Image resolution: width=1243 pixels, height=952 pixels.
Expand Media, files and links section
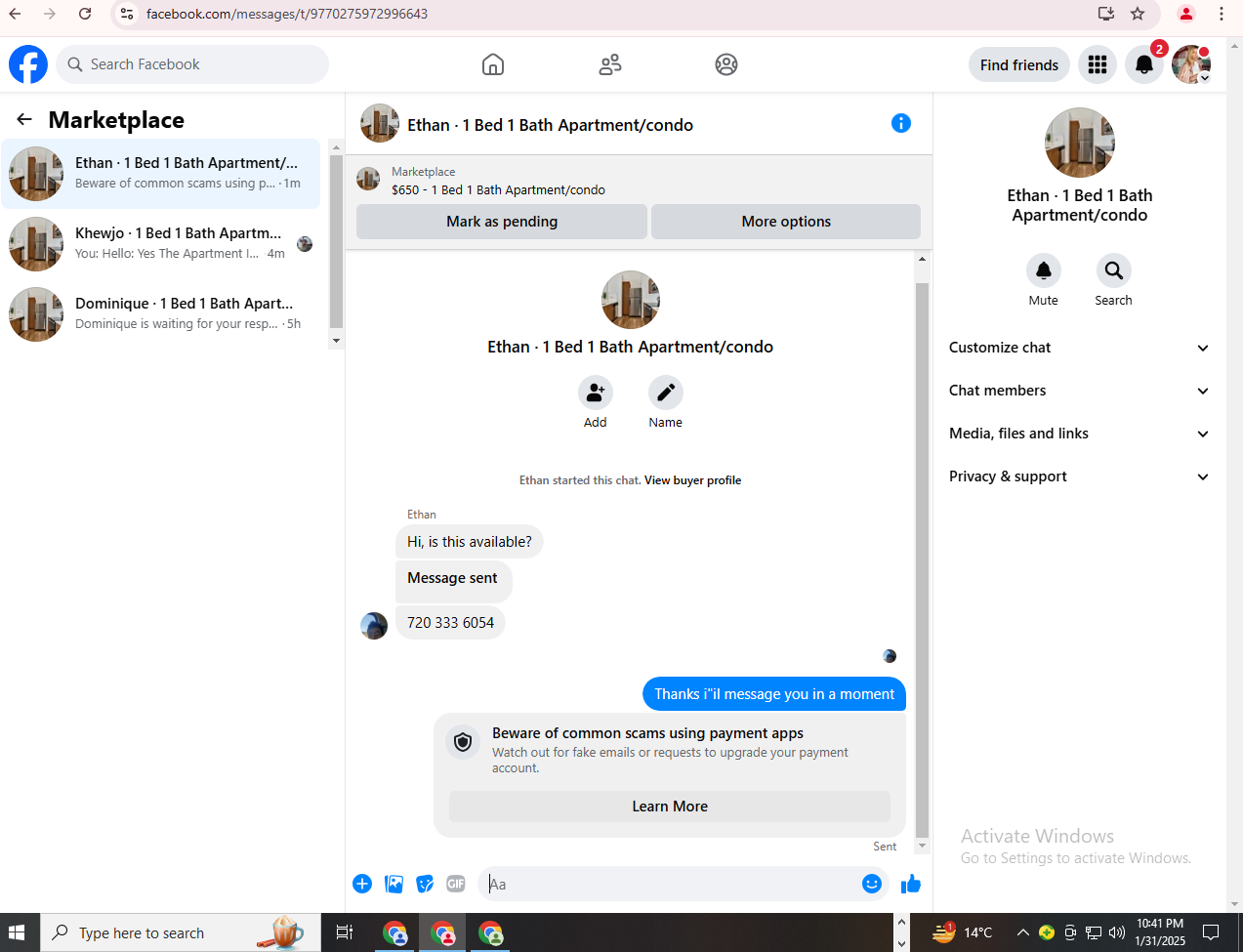point(1079,434)
